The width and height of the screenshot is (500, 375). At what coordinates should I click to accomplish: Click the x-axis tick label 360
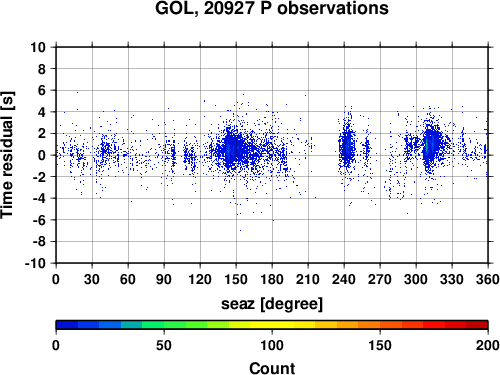pos(488,279)
